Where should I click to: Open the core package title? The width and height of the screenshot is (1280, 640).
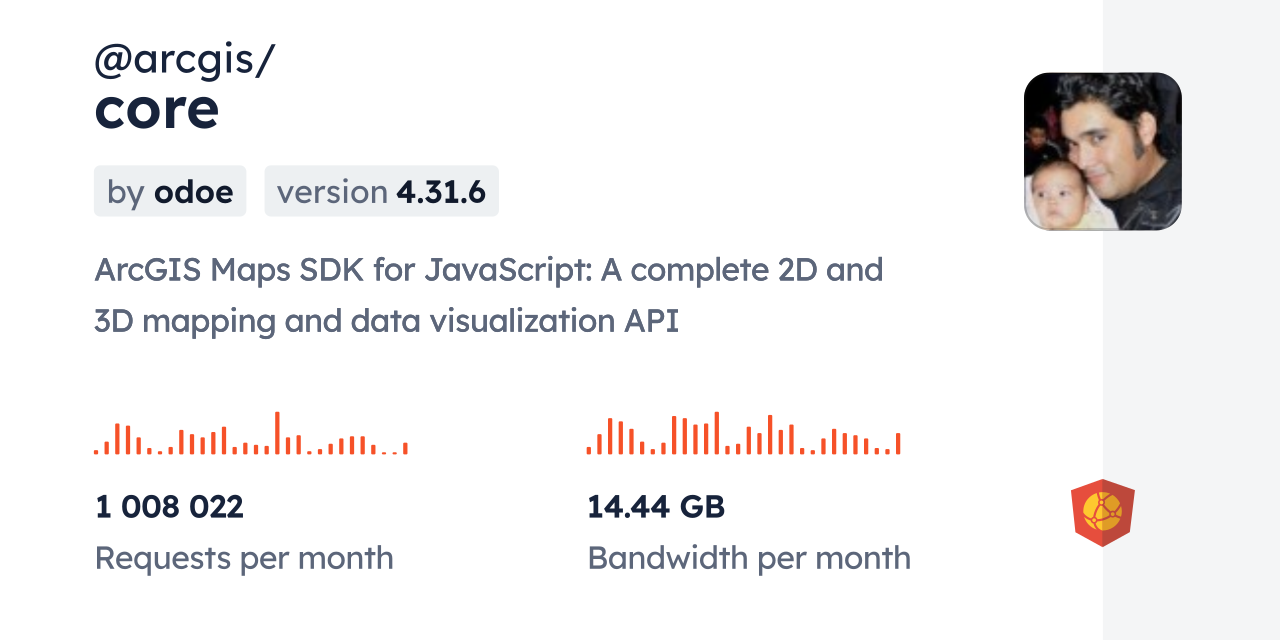point(157,109)
